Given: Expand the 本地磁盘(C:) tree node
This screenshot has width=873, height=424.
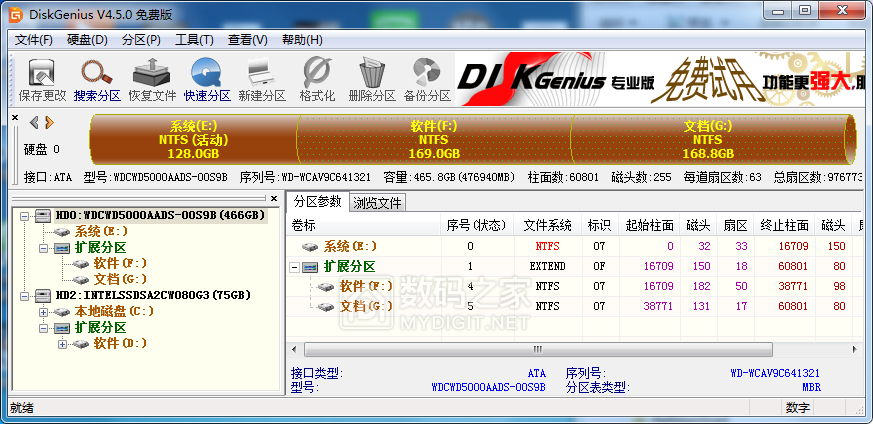Looking at the screenshot, I should coord(43,312).
